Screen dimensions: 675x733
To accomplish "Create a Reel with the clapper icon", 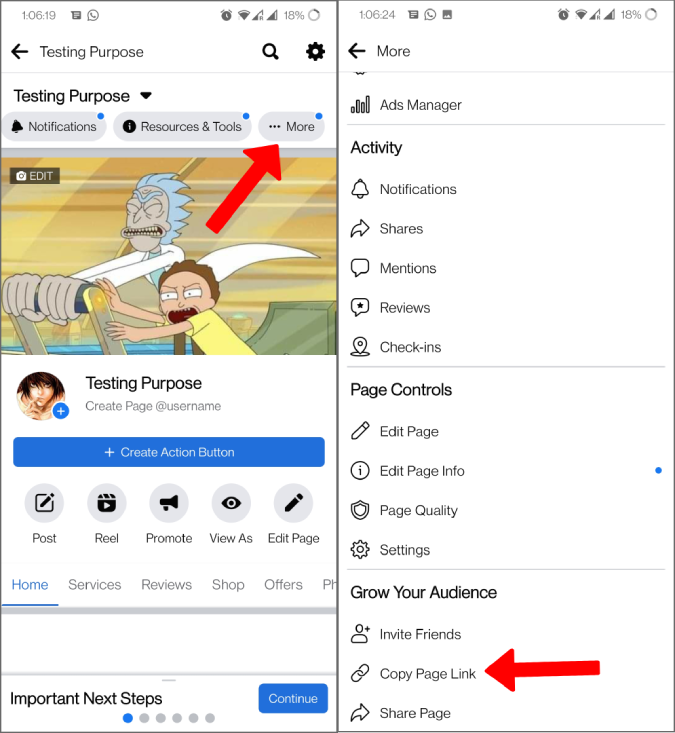I will click(107, 503).
